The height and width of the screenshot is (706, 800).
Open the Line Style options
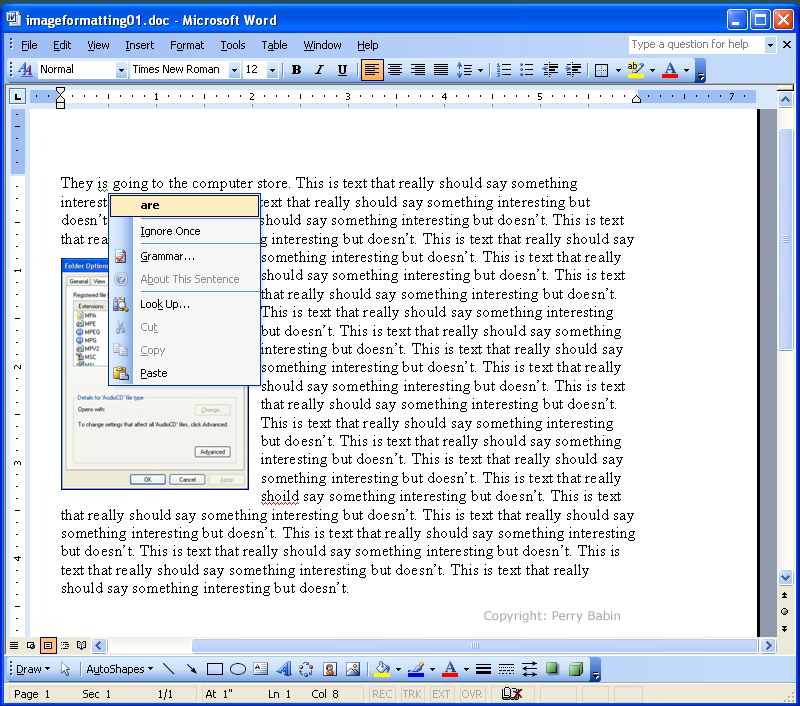pyautogui.click(x=483, y=669)
